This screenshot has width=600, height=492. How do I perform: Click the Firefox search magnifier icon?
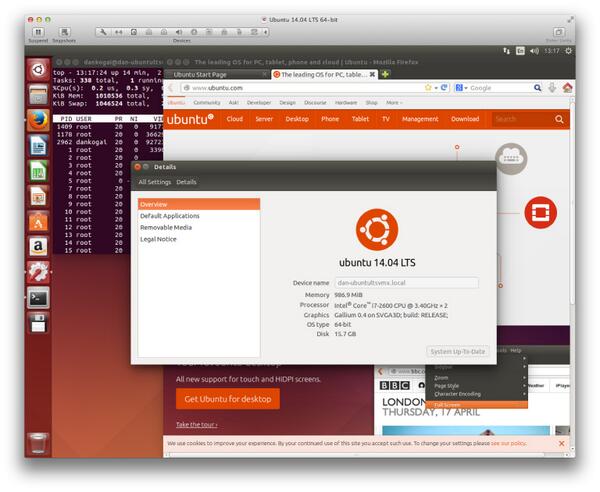point(538,88)
